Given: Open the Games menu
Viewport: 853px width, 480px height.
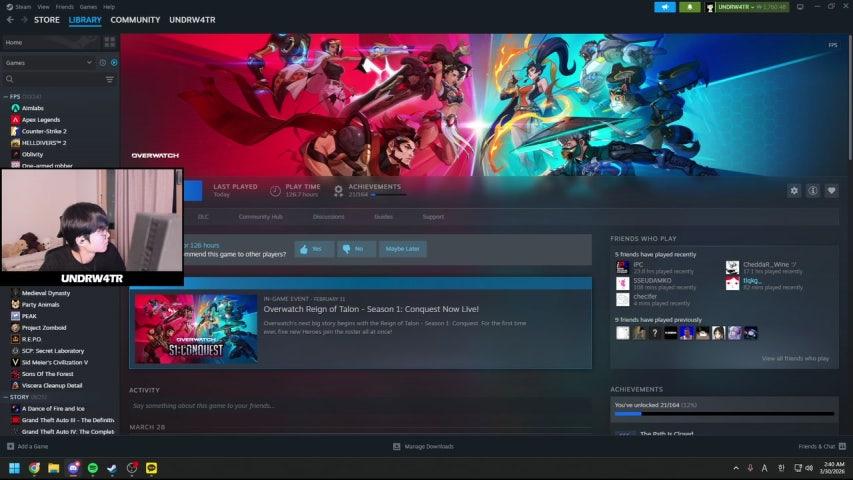Looking at the screenshot, I should tap(88, 7).
